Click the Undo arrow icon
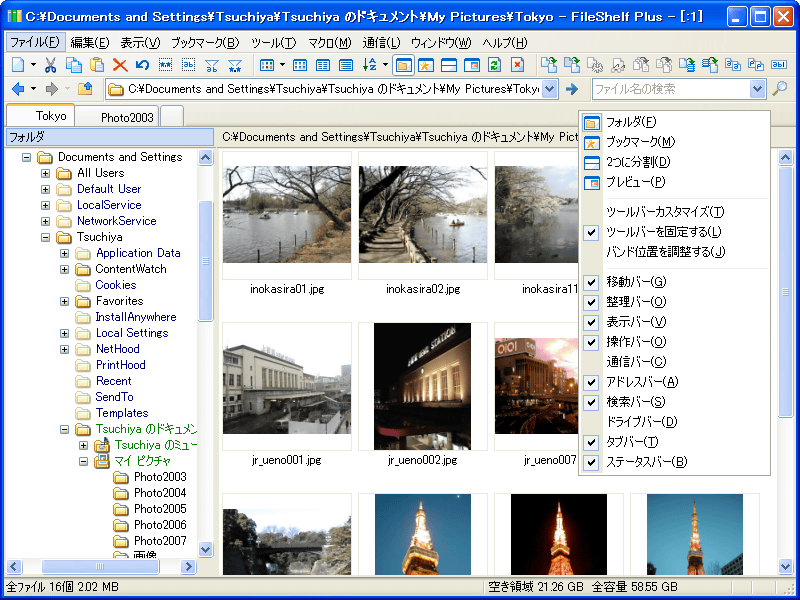Image resolution: width=800 pixels, height=600 pixels. [x=142, y=65]
